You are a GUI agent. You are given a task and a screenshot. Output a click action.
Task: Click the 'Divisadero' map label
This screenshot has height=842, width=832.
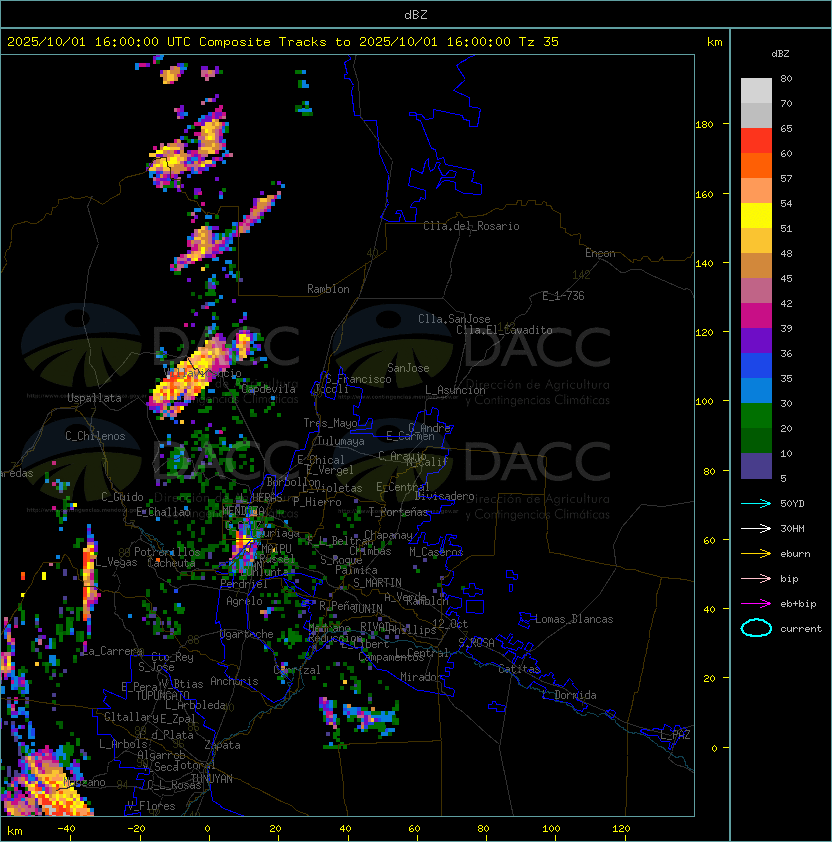[x=444, y=496]
